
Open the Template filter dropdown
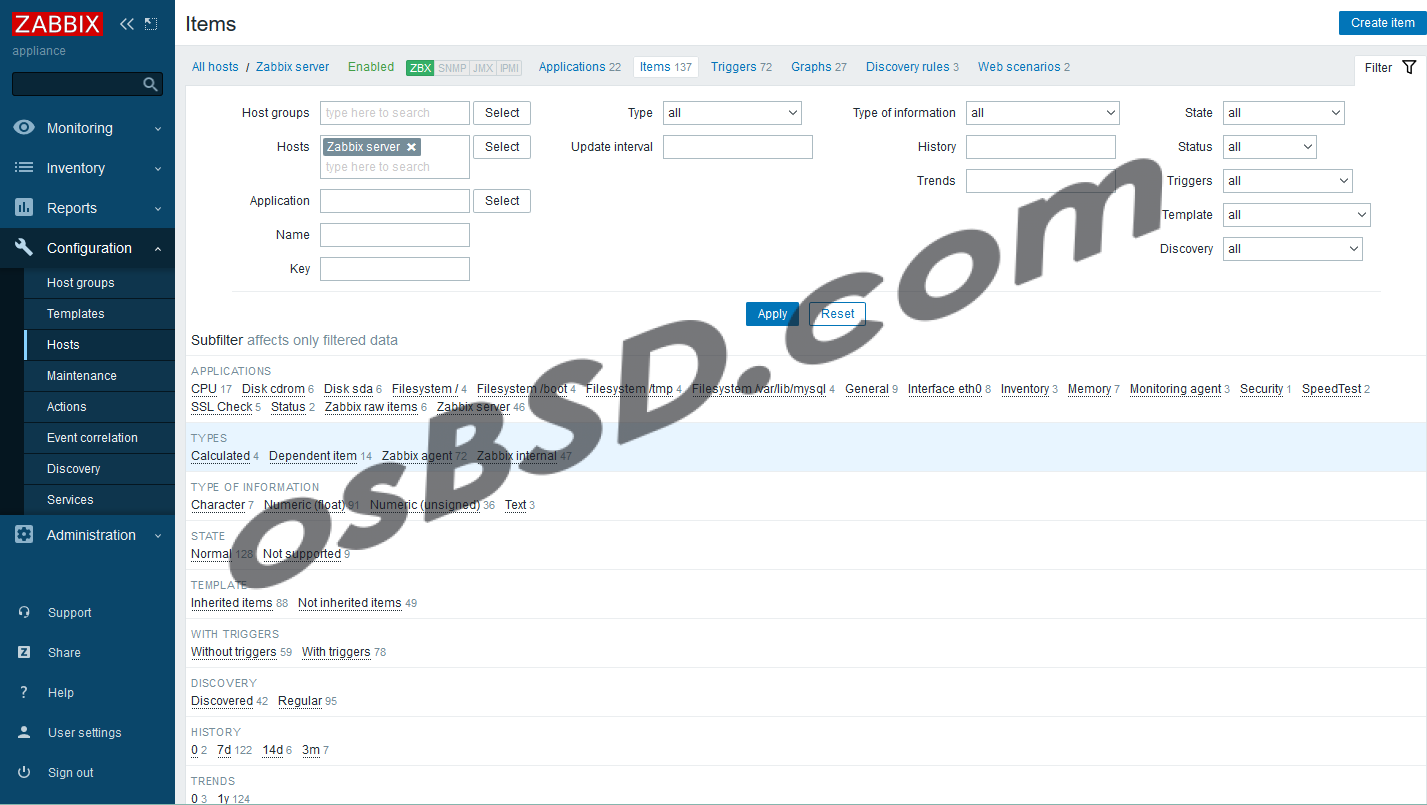tap(1296, 215)
